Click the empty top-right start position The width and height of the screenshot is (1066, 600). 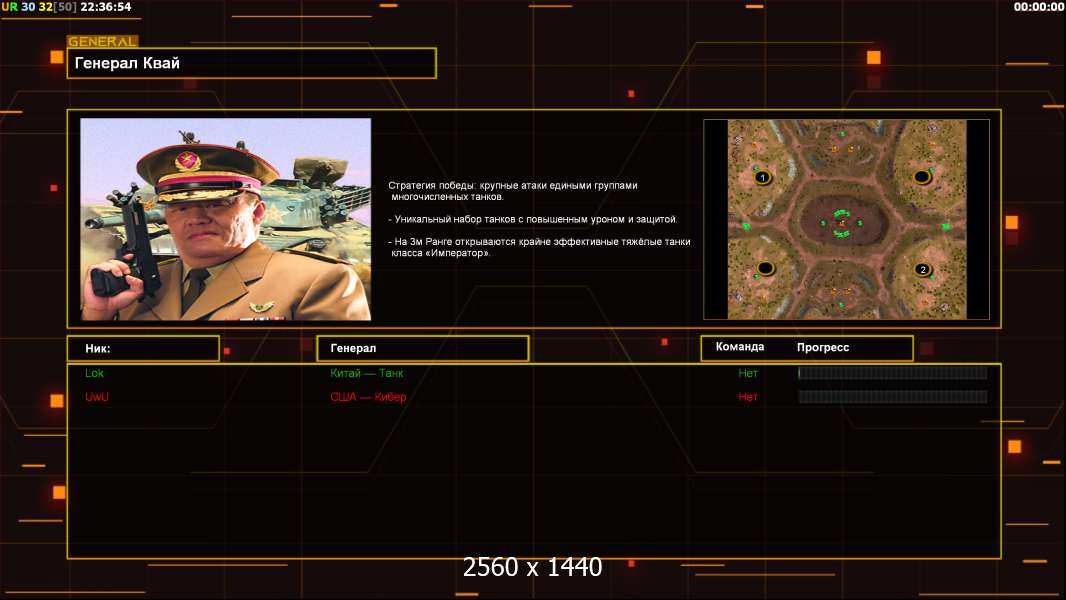(x=922, y=177)
